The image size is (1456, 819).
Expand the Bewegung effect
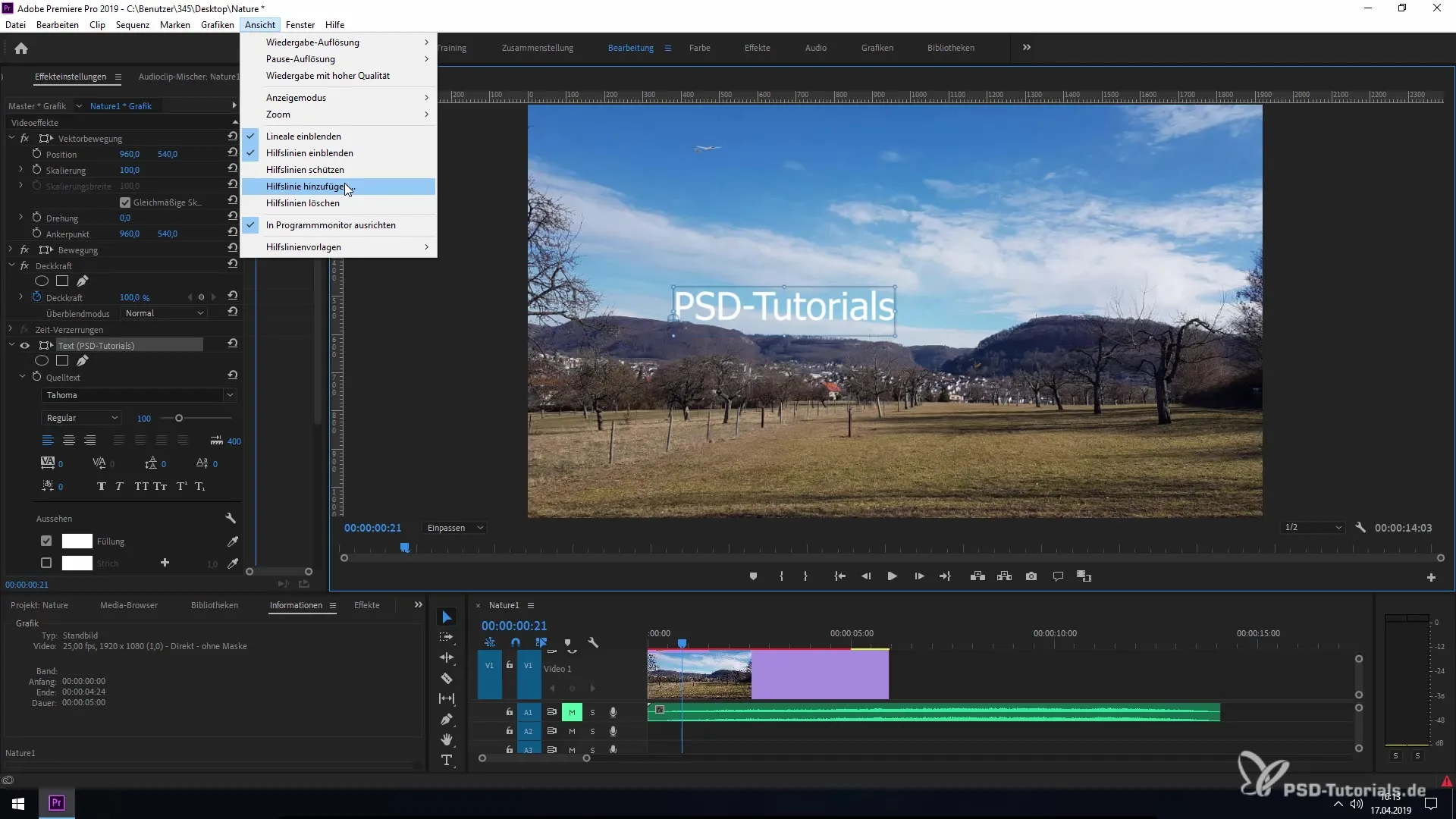tap(11, 249)
